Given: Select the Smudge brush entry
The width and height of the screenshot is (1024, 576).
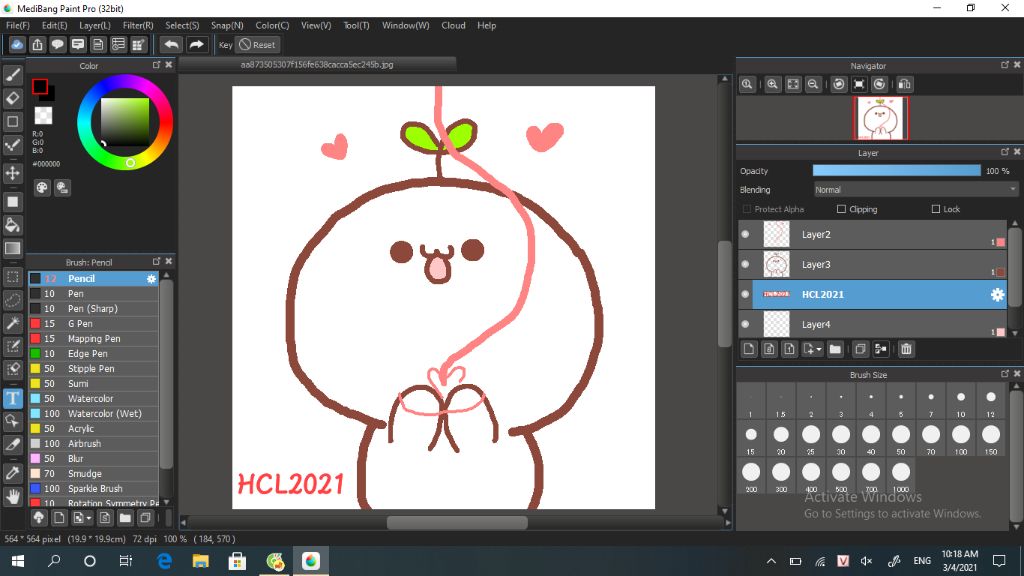Looking at the screenshot, I should (x=93, y=474).
